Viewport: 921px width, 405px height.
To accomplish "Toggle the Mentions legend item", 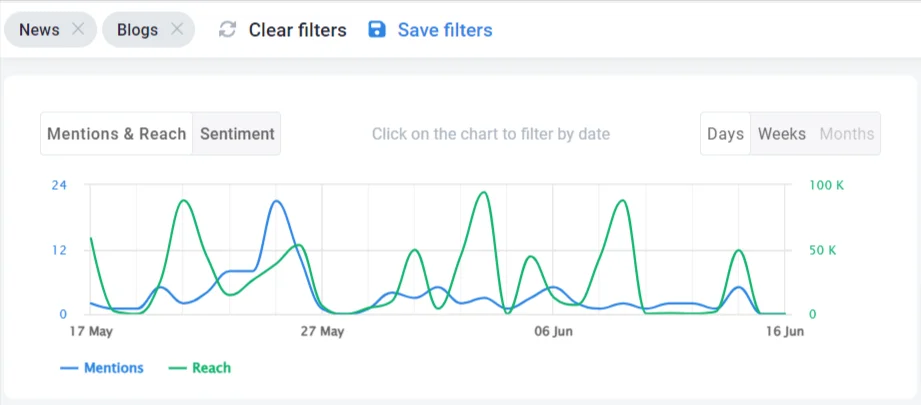I will tap(113, 368).
